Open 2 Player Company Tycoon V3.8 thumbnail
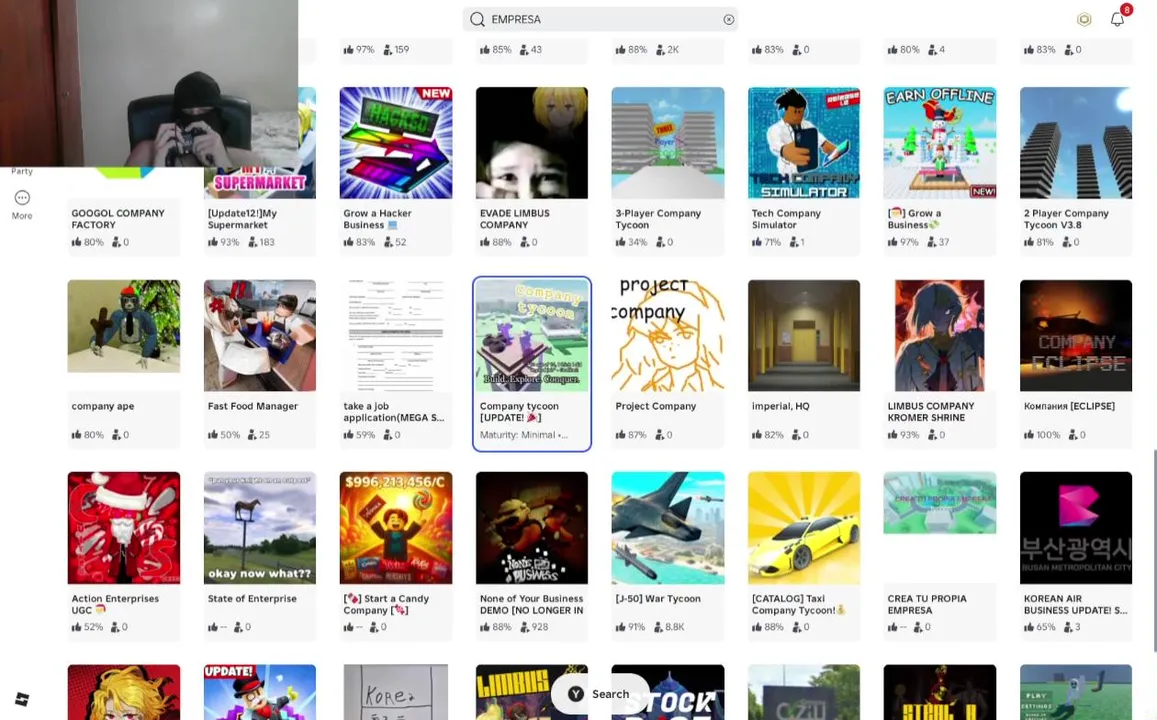1157x720 pixels. pyautogui.click(x=1076, y=143)
